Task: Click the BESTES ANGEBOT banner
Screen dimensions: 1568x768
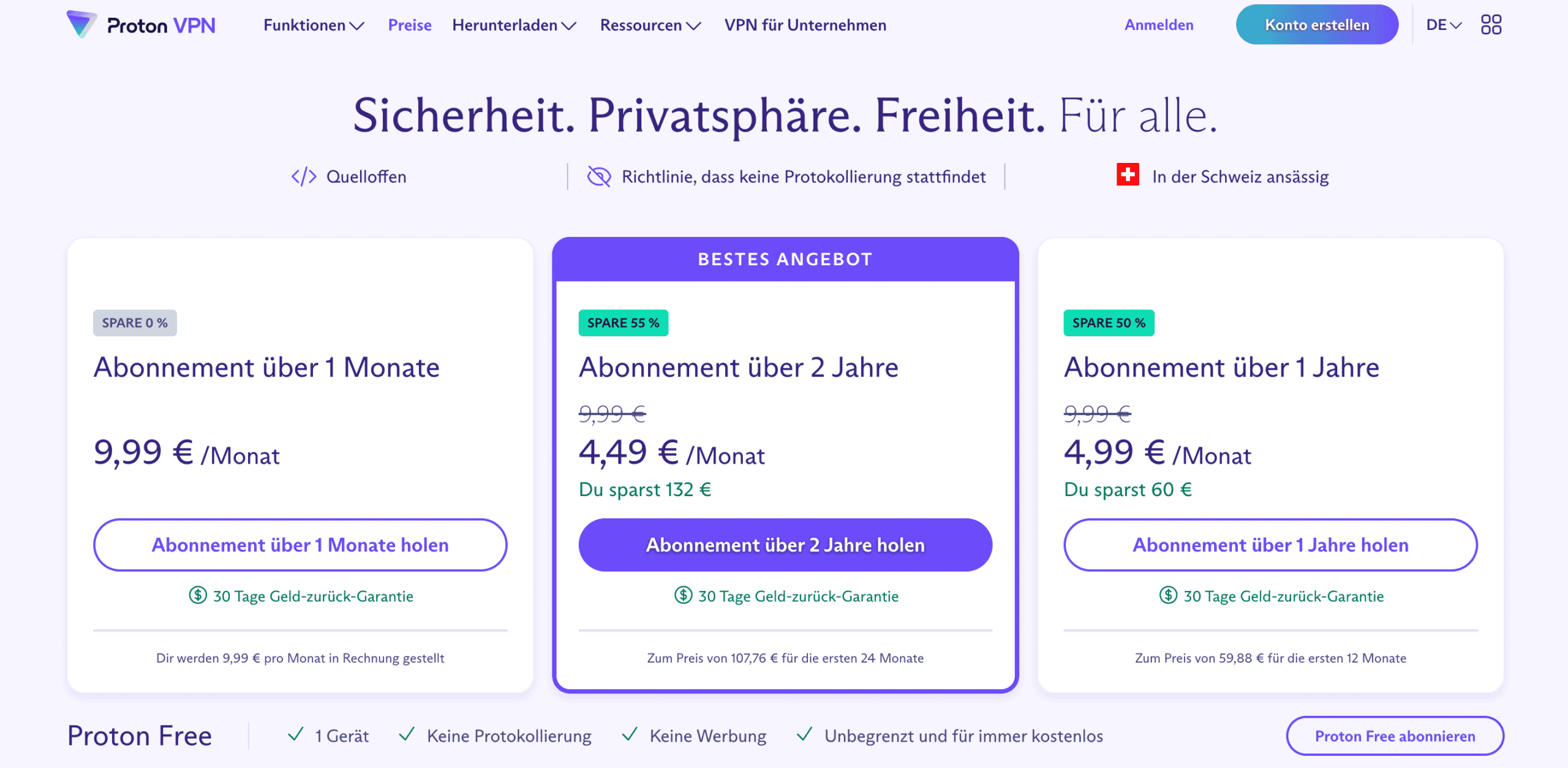Action: pyautogui.click(x=785, y=259)
